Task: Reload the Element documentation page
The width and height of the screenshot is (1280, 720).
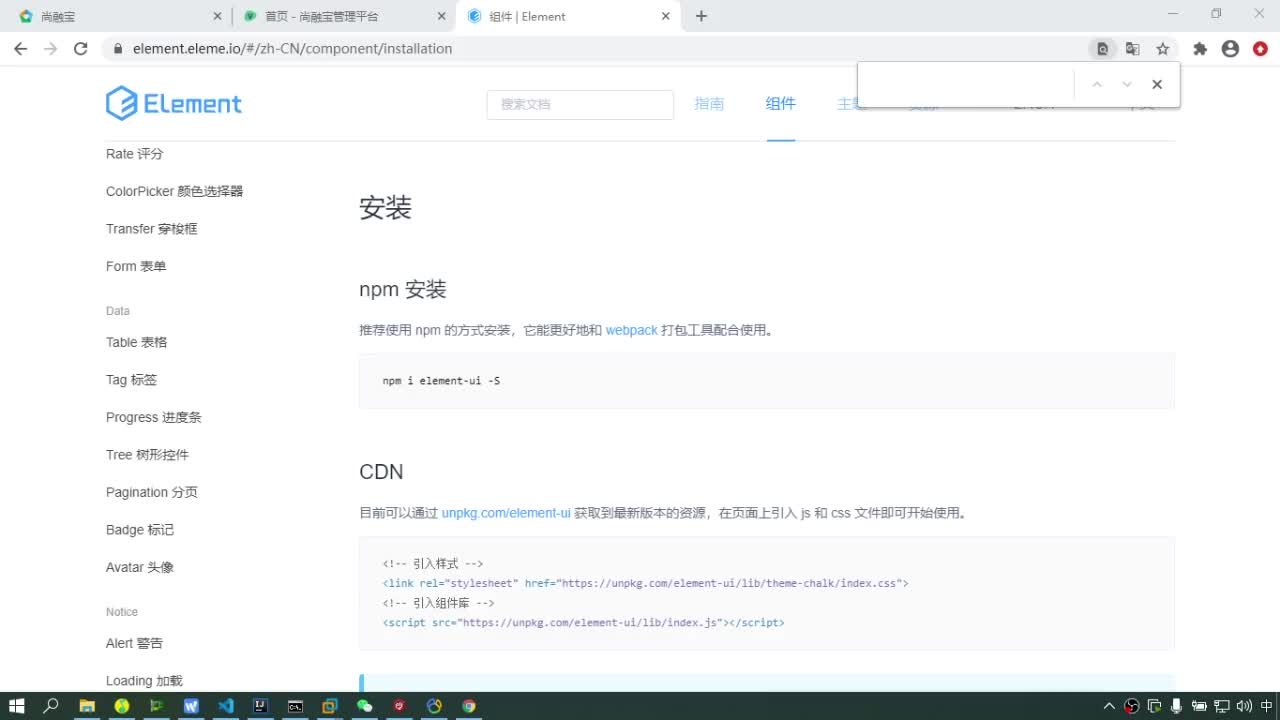Action: pyautogui.click(x=81, y=48)
